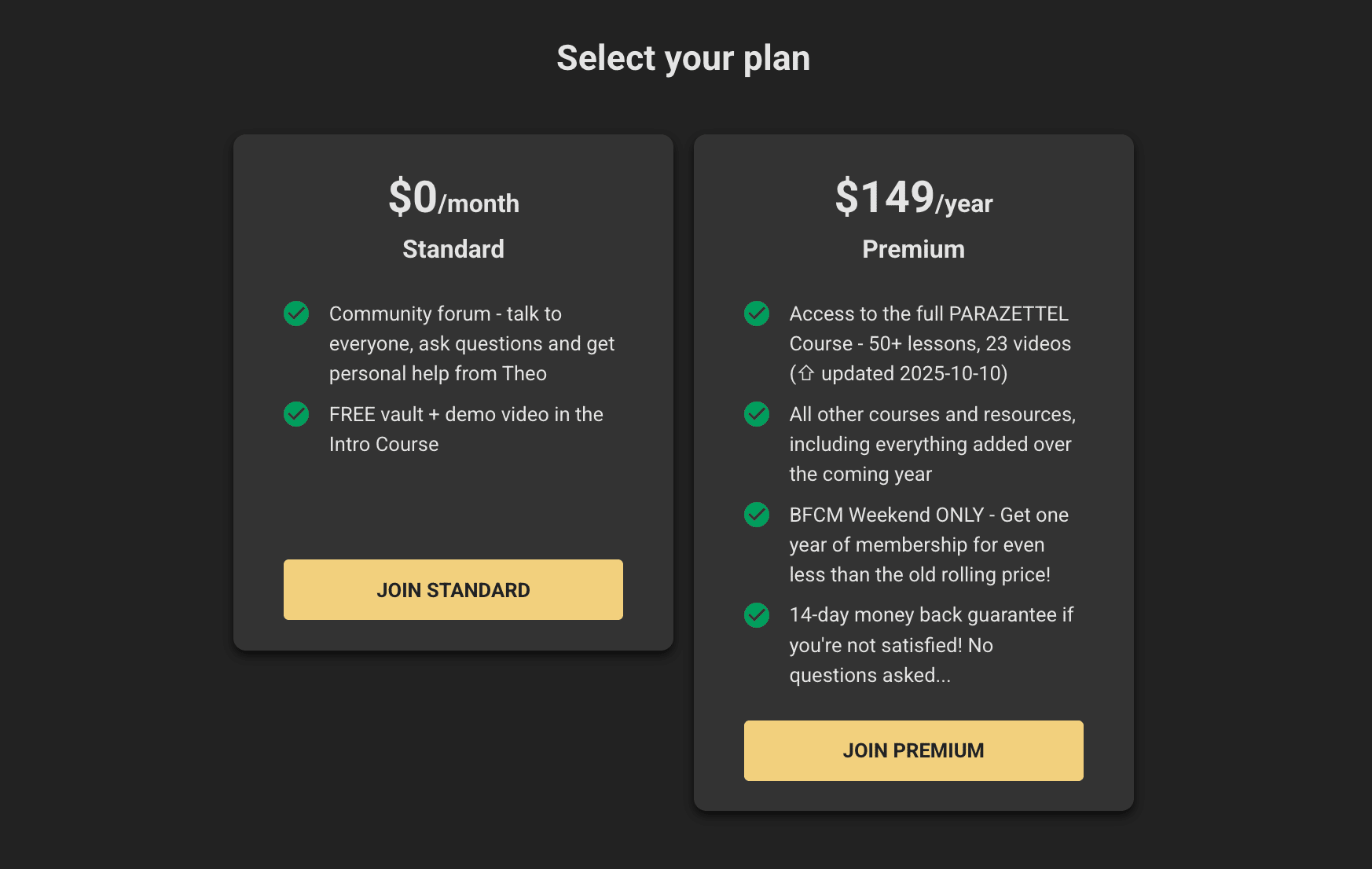Click the Community forum feature description
Image resolution: width=1372 pixels, height=869 pixels.
(x=471, y=343)
